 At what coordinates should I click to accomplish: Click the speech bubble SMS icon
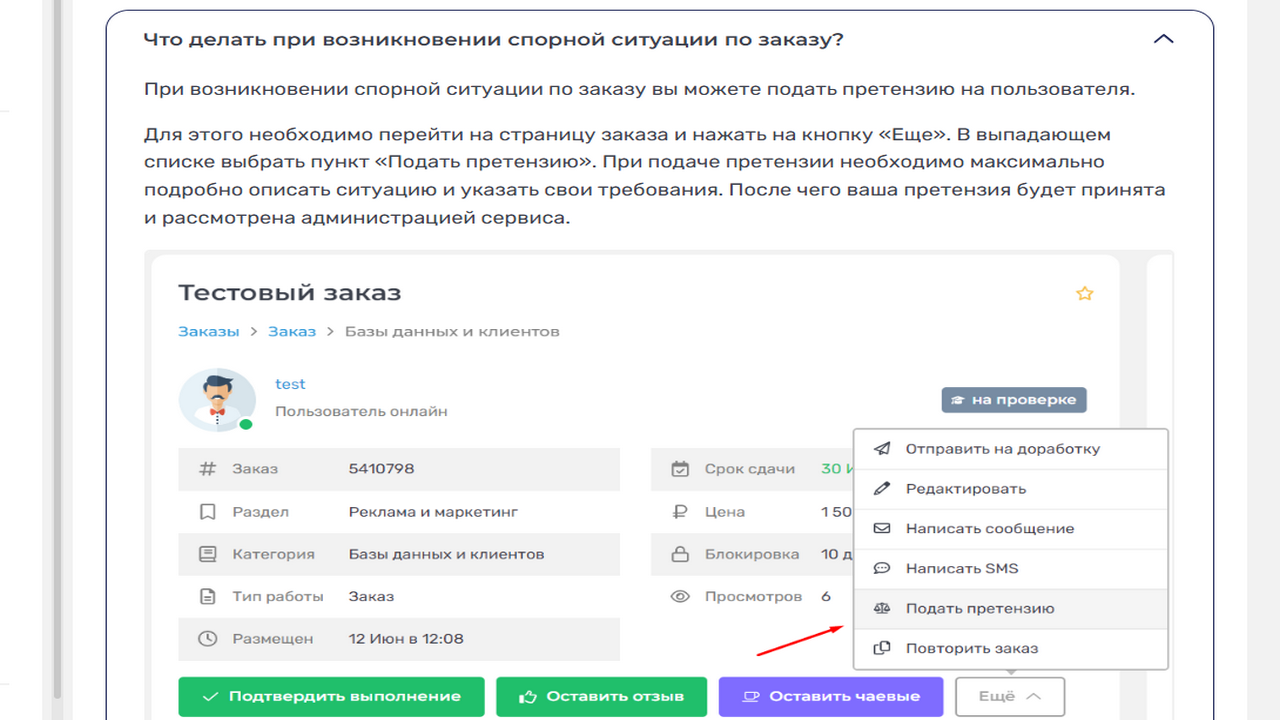(882, 569)
